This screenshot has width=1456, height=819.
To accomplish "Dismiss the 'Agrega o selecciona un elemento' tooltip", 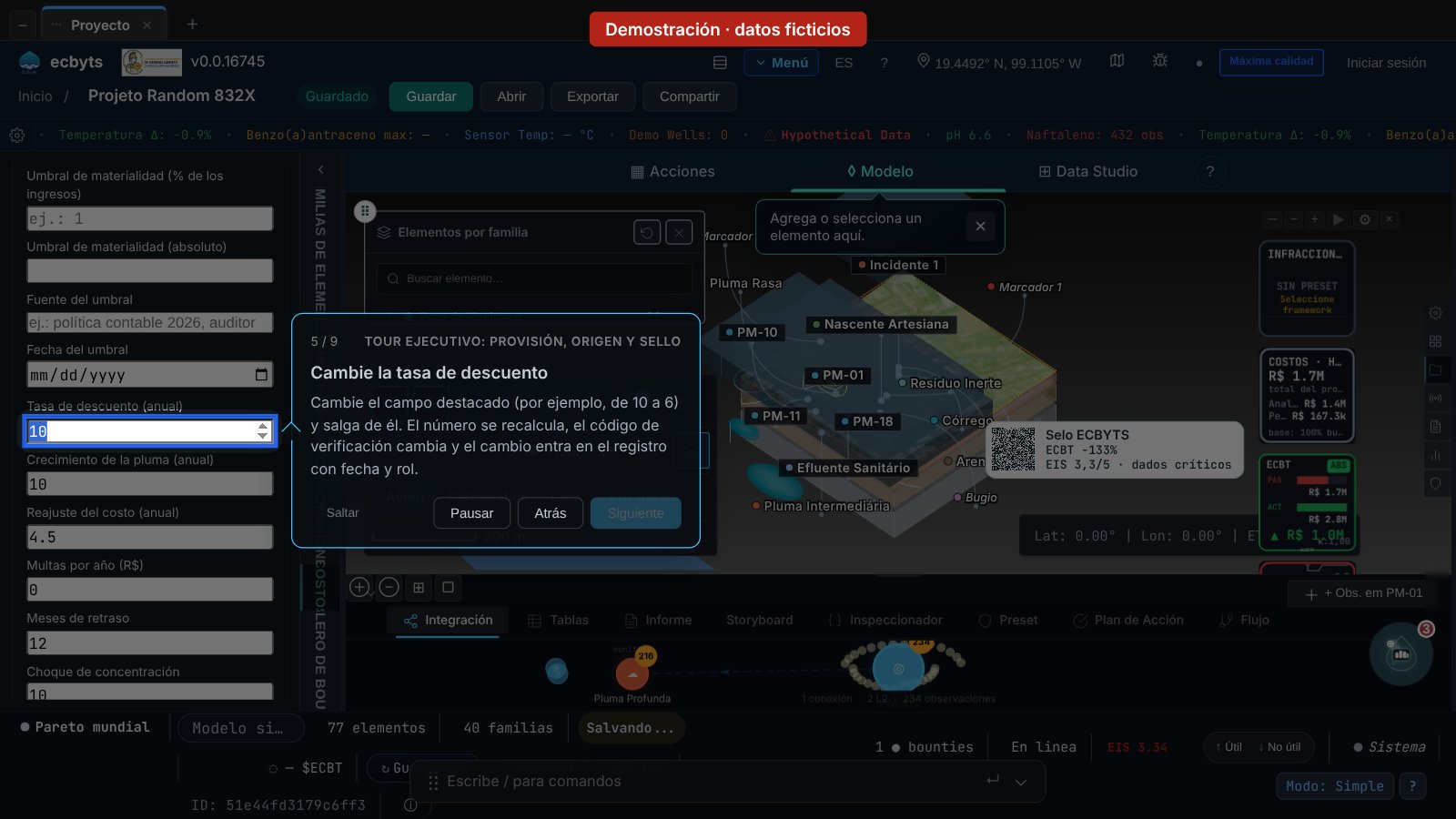I will tap(980, 227).
